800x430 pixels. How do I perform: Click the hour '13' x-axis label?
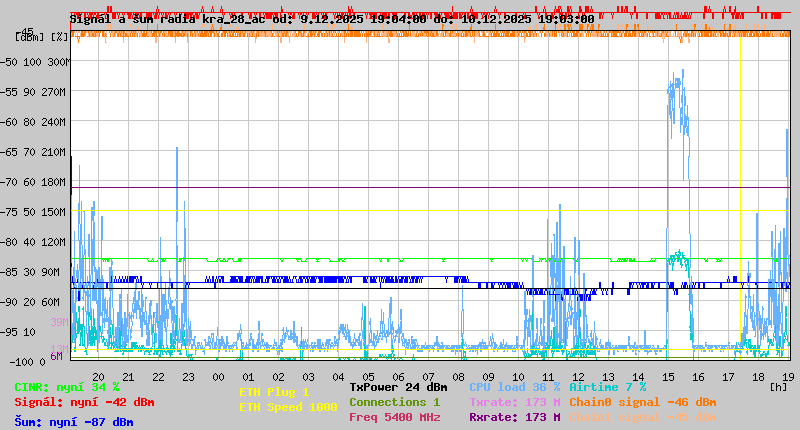click(609, 377)
